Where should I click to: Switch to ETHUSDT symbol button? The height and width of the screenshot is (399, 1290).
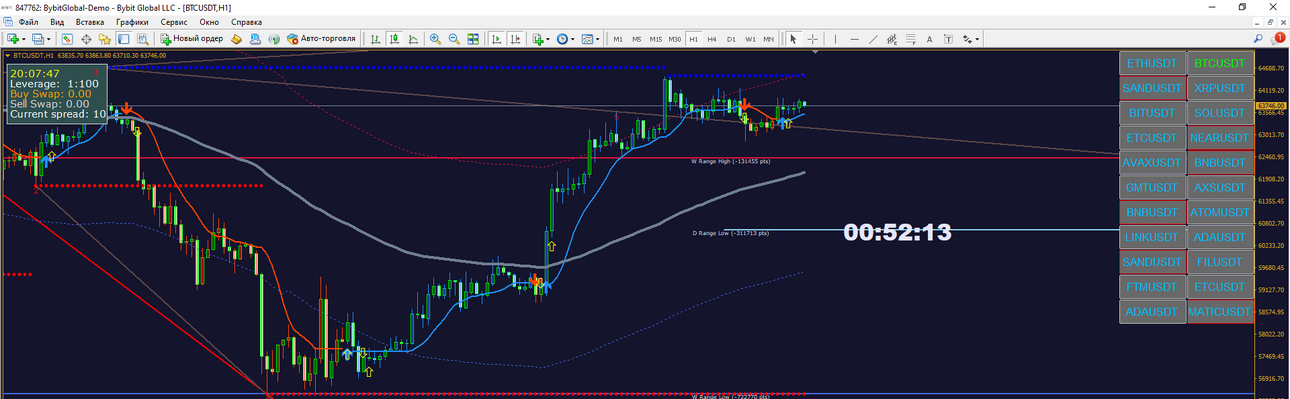point(1152,62)
